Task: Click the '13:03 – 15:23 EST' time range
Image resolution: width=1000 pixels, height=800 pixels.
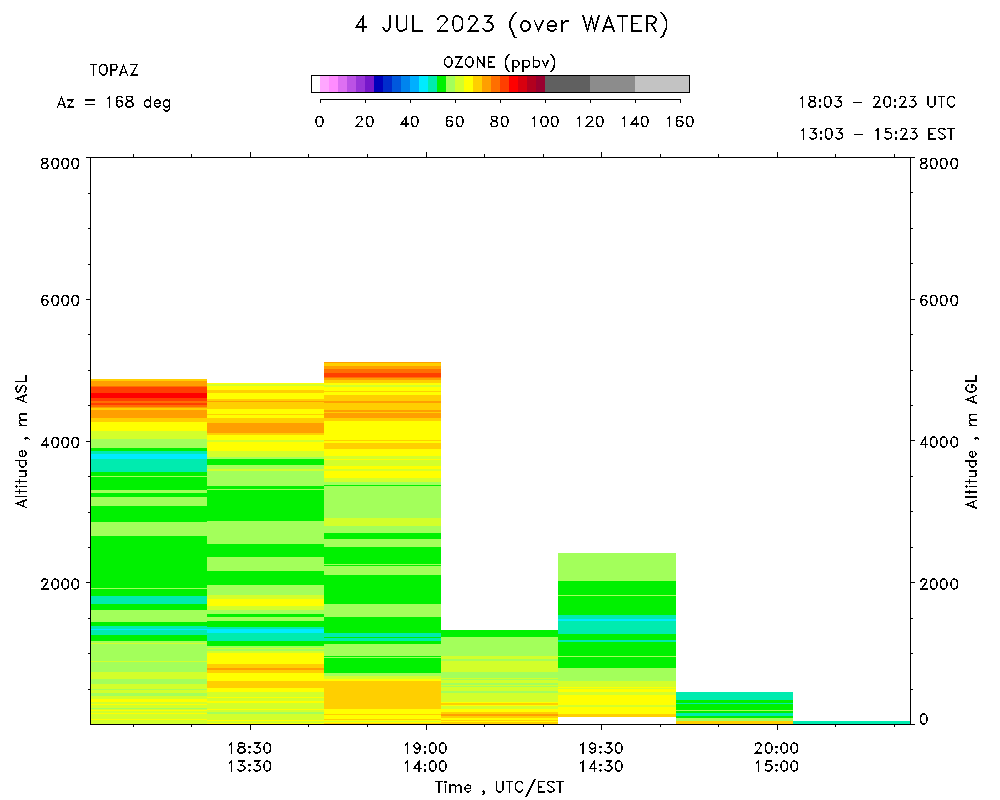Action: (x=877, y=134)
